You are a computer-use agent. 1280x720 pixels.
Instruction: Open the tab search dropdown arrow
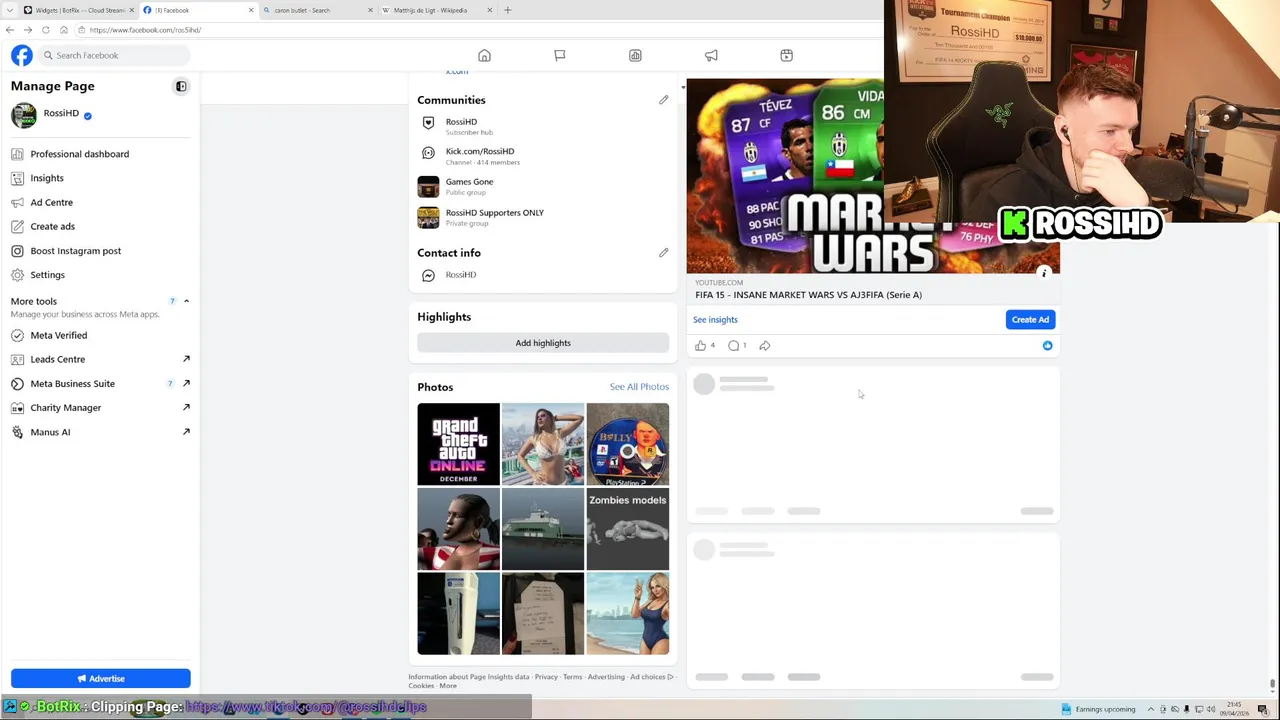click(x=10, y=10)
